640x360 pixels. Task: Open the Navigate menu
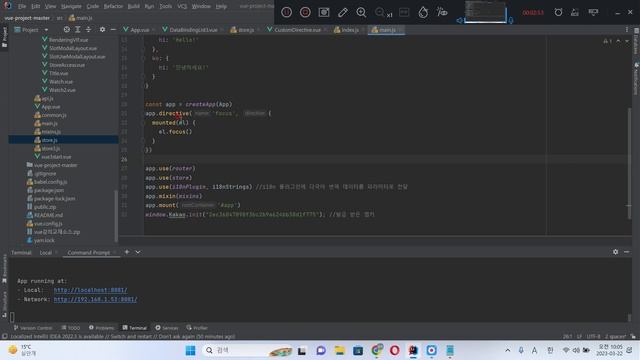[71, 6]
